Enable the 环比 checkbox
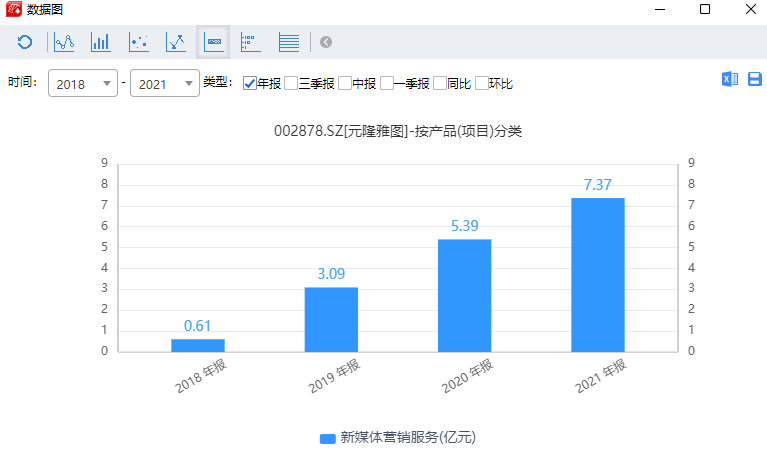 click(x=481, y=84)
